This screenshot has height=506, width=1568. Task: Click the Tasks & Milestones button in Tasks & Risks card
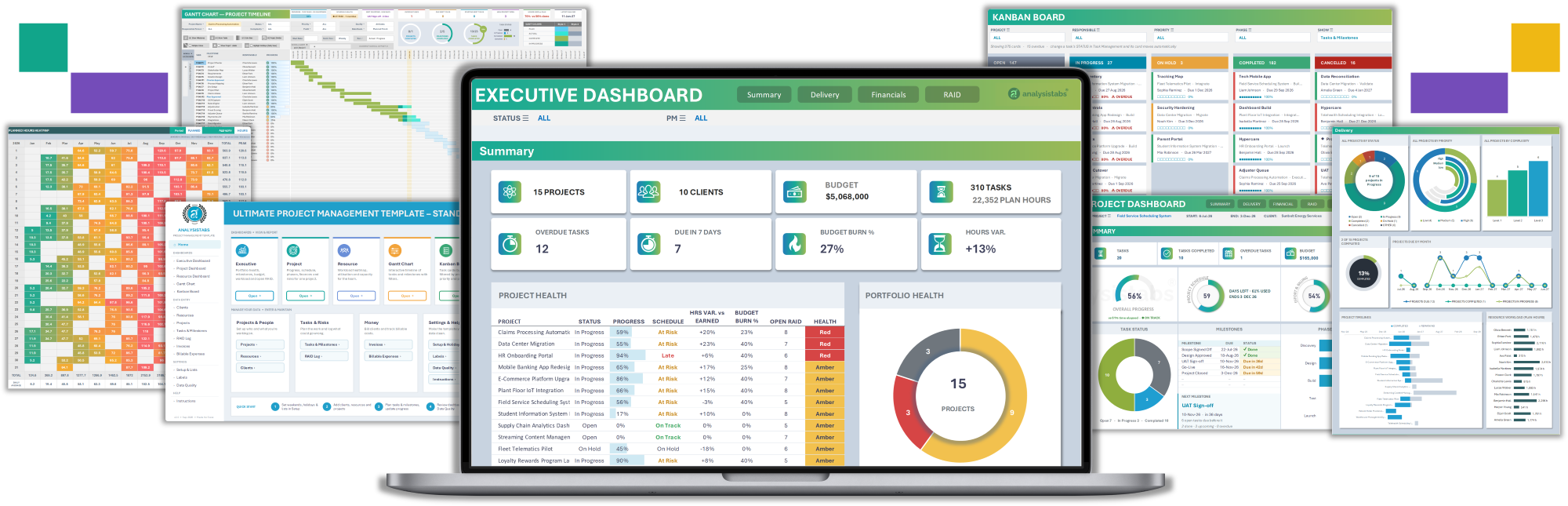click(x=324, y=344)
